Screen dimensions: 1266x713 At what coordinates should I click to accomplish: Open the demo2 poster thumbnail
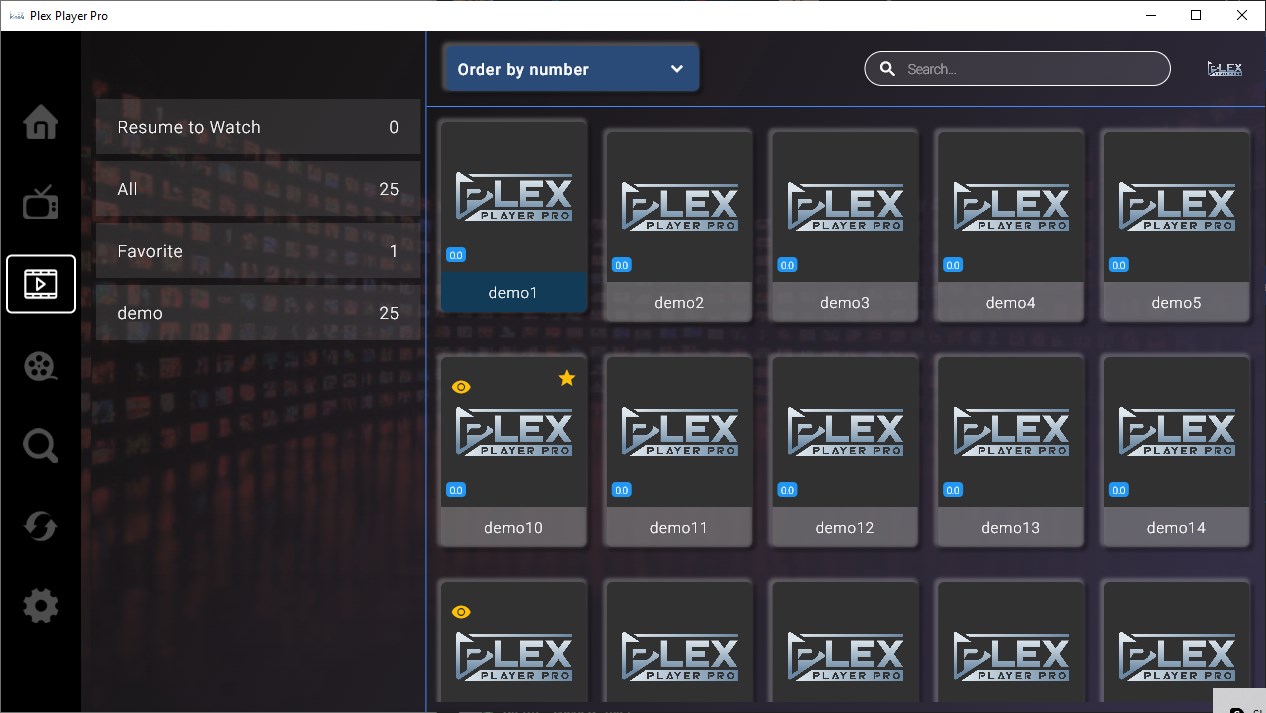tap(679, 207)
